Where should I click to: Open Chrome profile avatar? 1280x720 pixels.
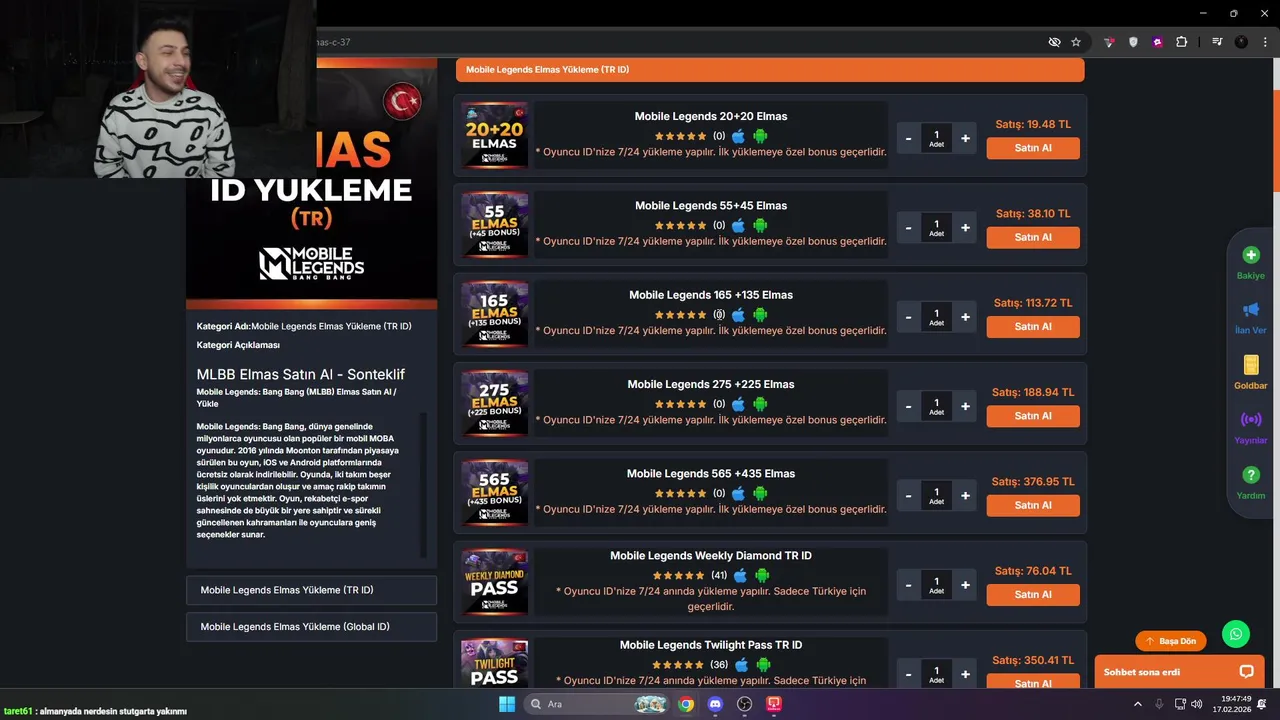[x=1241, y=42]
